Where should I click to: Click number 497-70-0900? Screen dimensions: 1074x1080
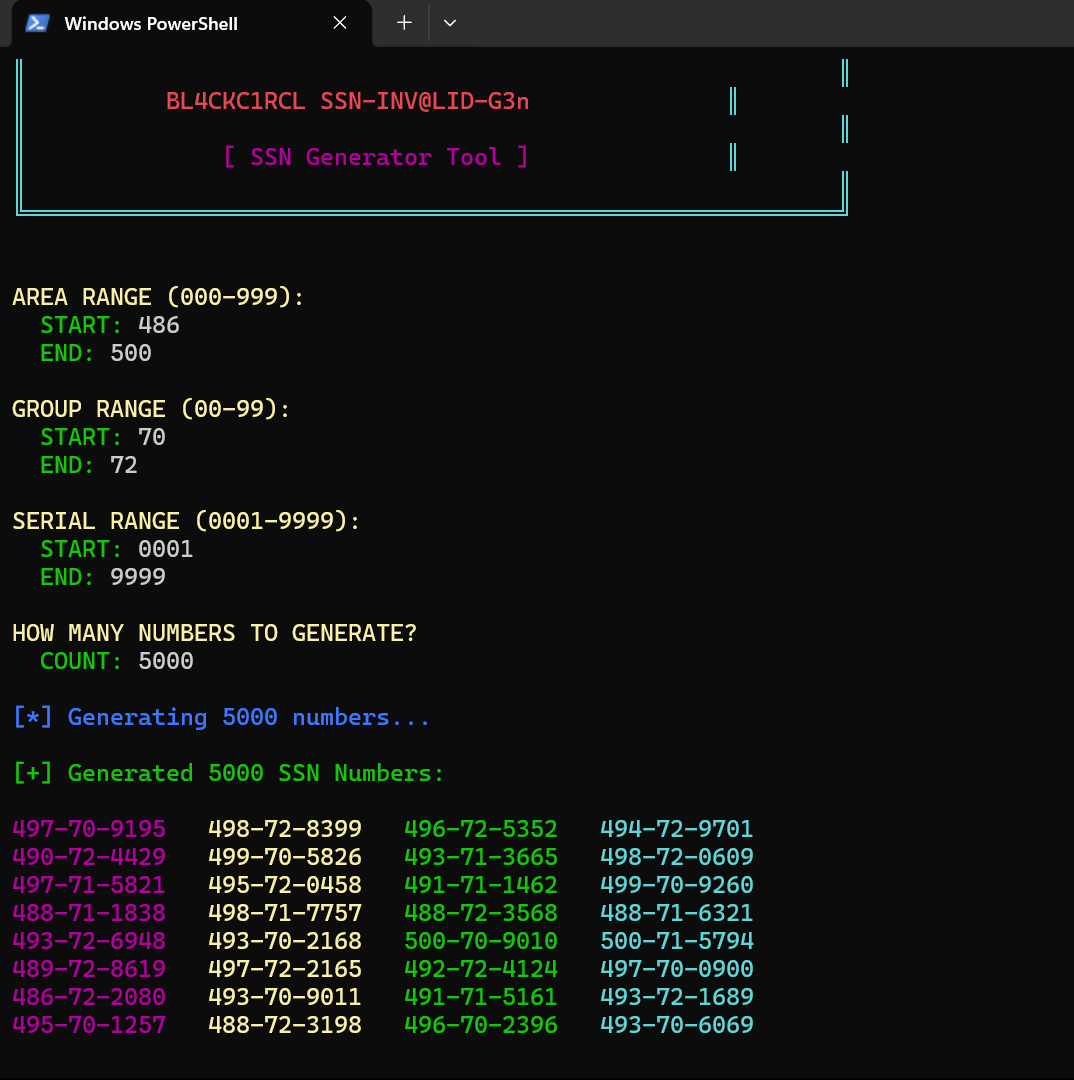point(677,969)
